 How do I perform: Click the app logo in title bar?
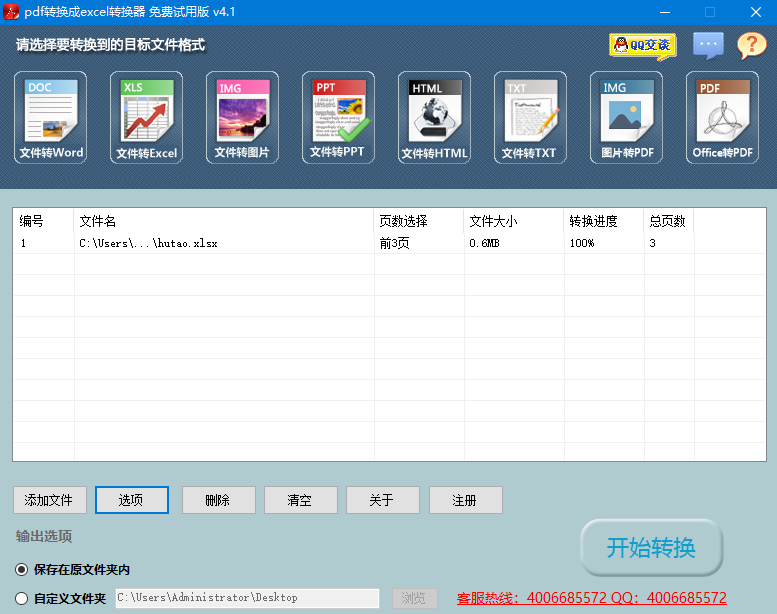tap(11, 12)
